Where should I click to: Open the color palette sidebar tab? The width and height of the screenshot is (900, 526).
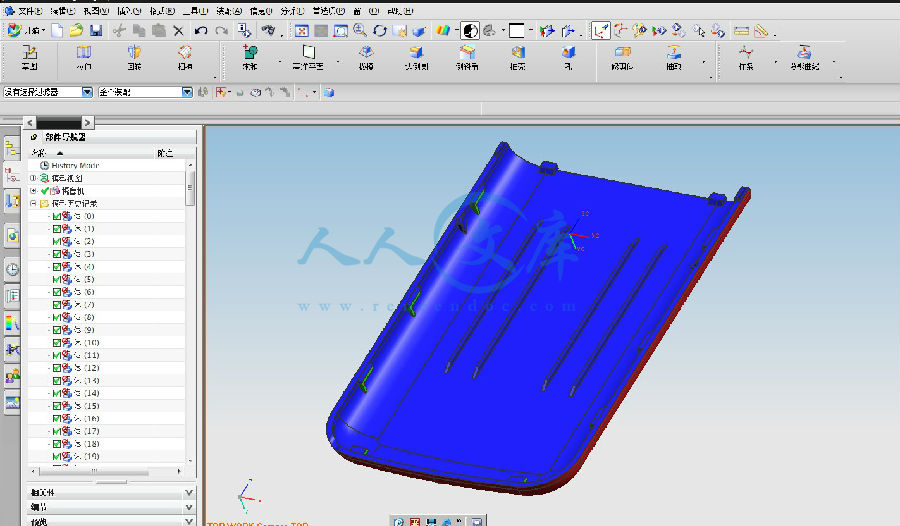pos(11,323)
